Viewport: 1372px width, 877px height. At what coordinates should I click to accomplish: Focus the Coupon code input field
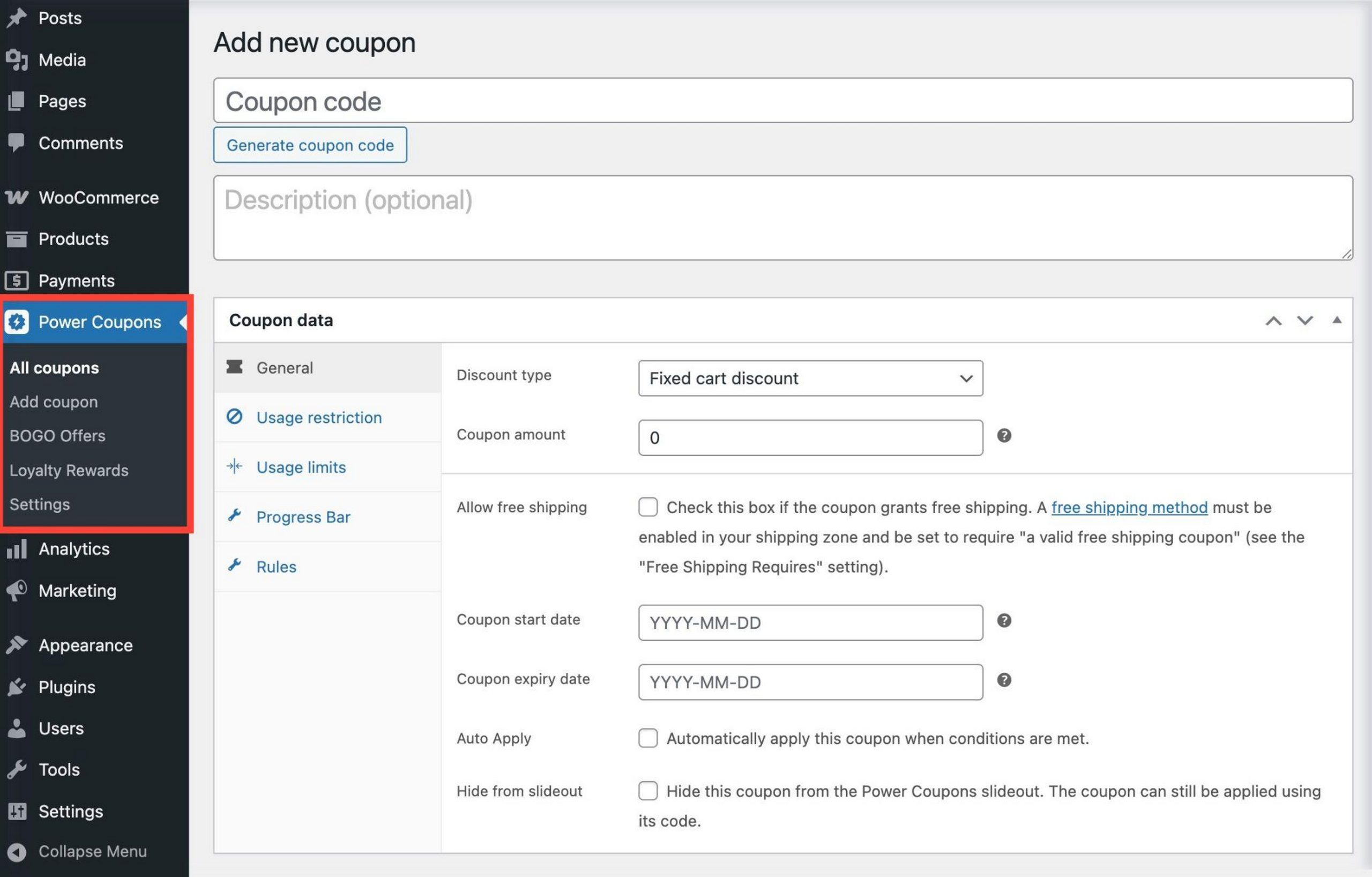click(783, 101)
